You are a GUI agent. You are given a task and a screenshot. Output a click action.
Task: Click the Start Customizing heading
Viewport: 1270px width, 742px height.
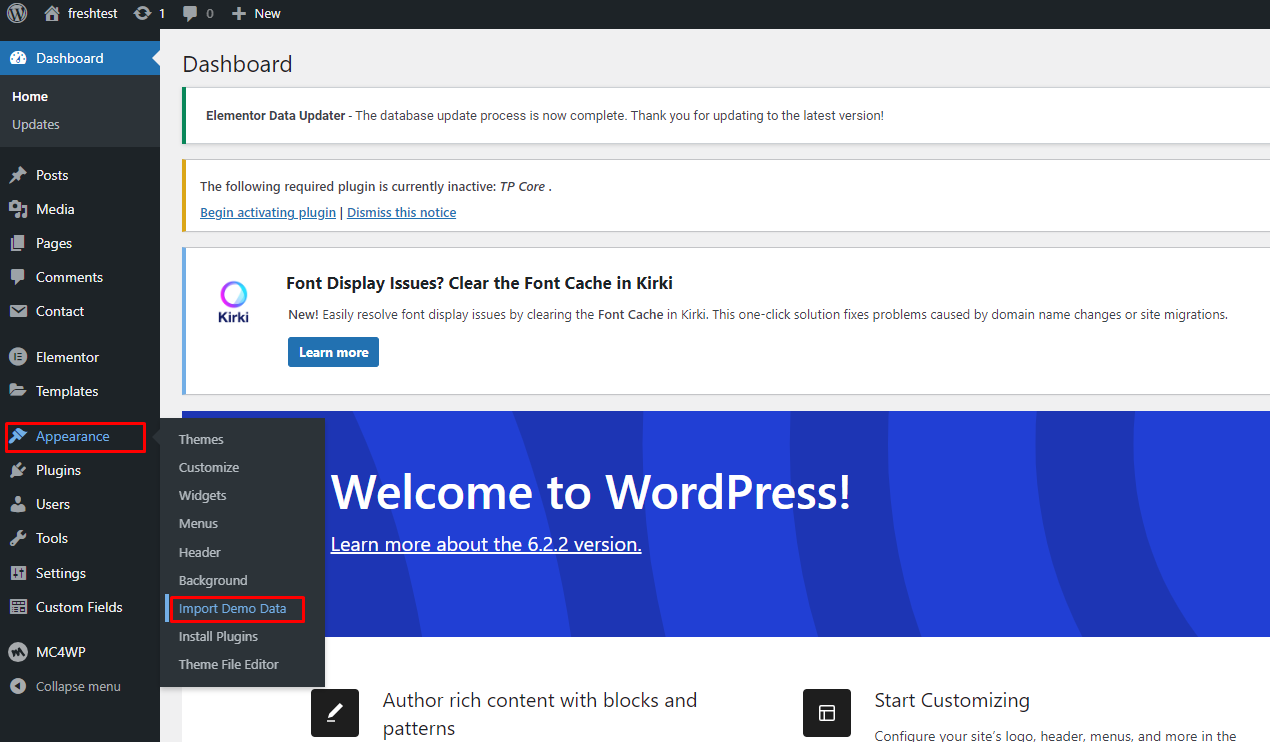[952, 700]
